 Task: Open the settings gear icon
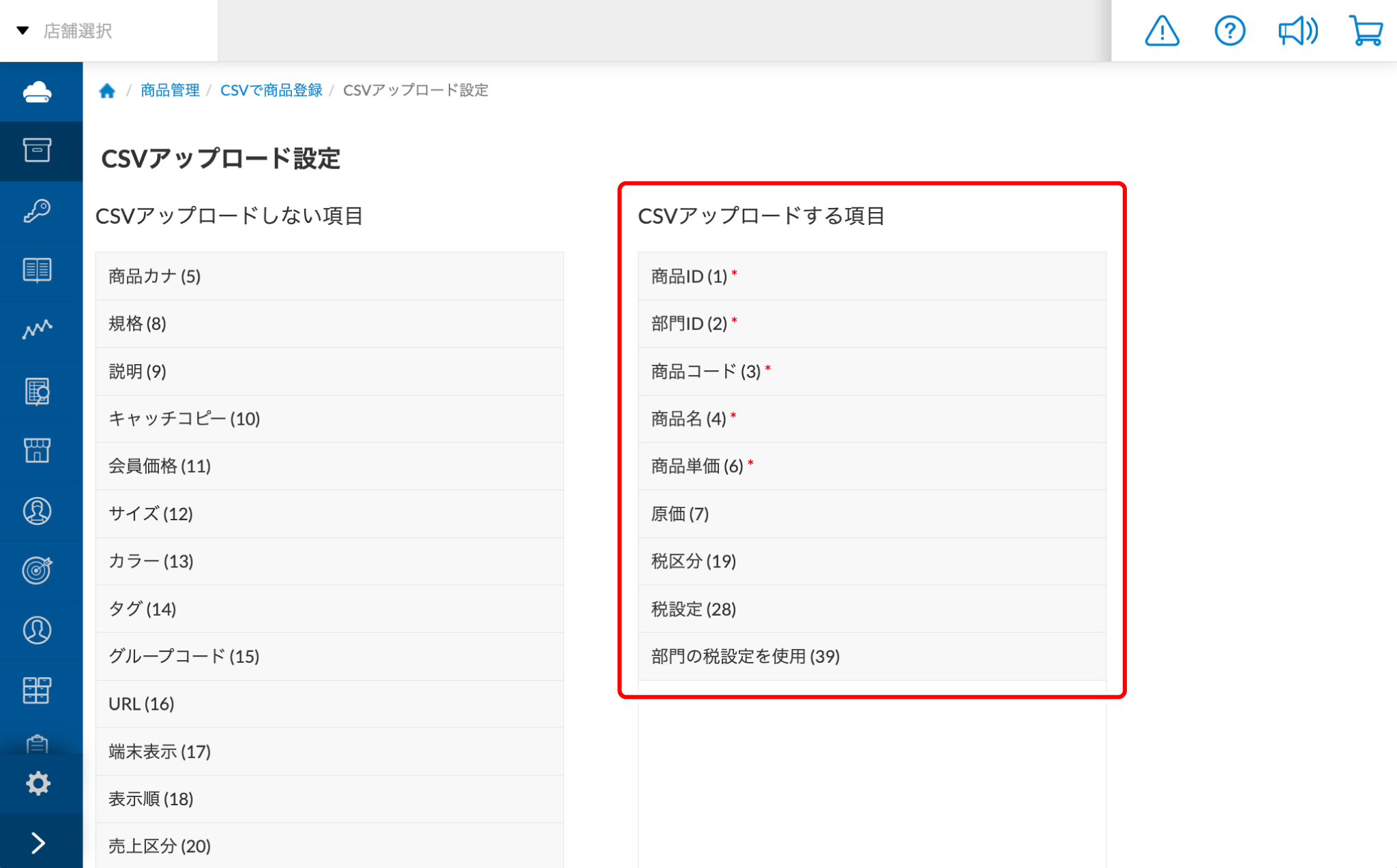point(38,783)
